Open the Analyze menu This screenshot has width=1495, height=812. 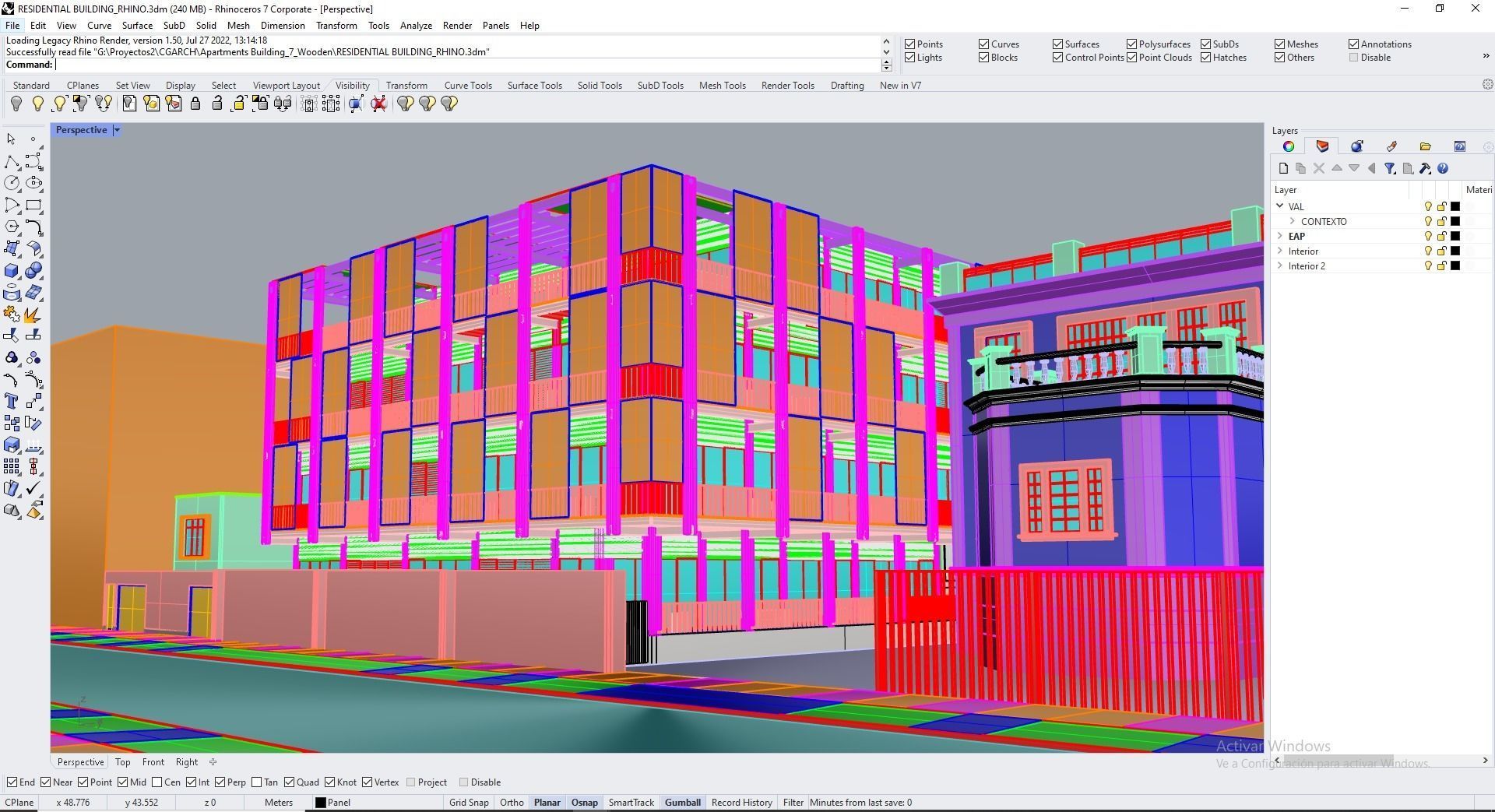416,26
